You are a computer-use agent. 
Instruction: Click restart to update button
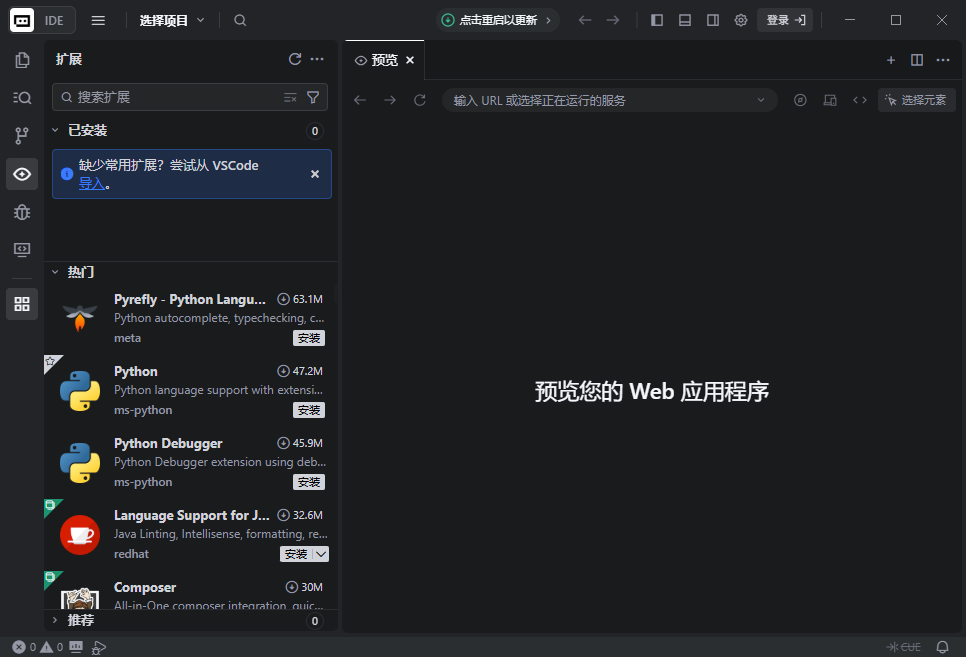point(497,20)
